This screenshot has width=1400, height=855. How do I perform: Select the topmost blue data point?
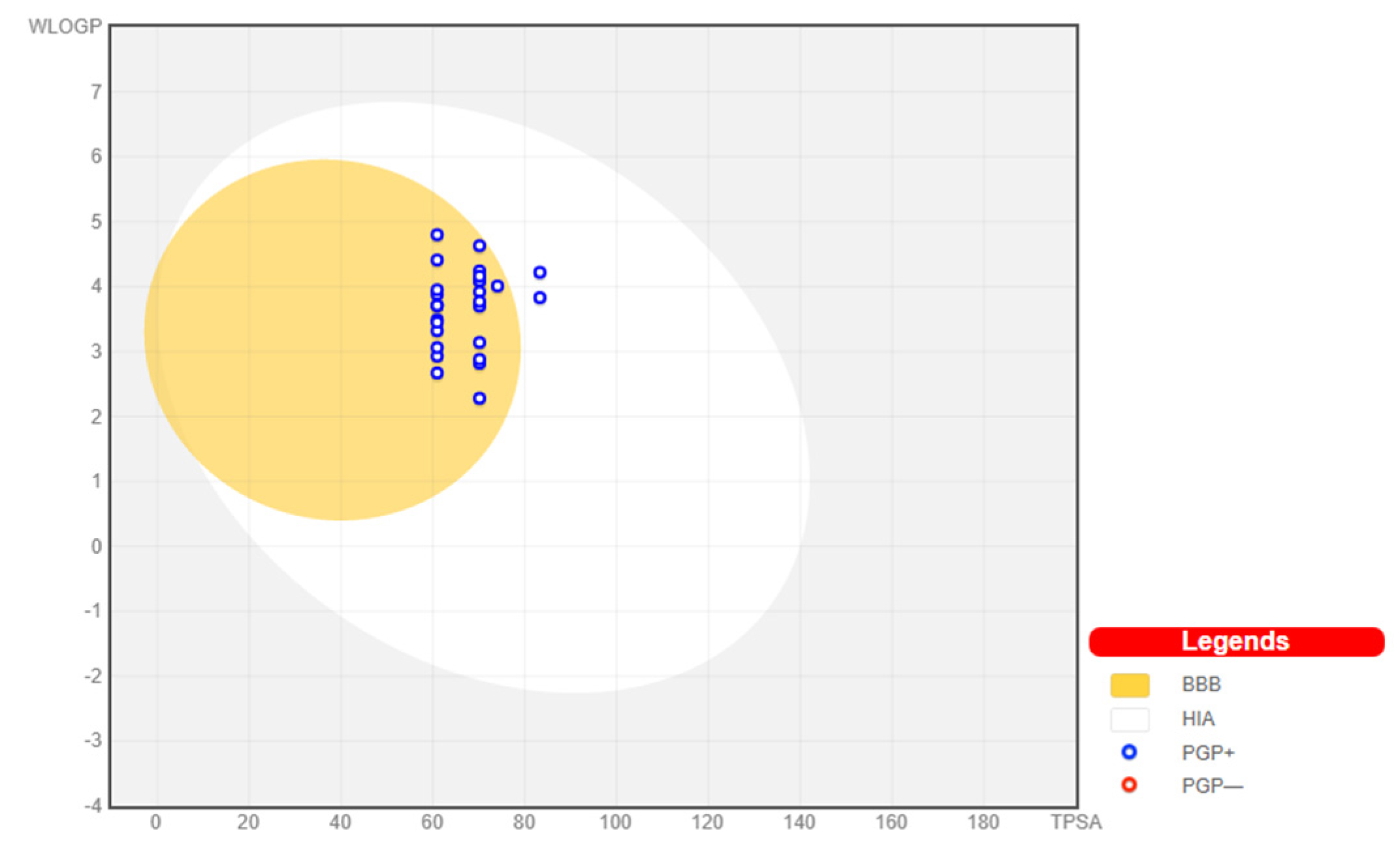[437, 234]
